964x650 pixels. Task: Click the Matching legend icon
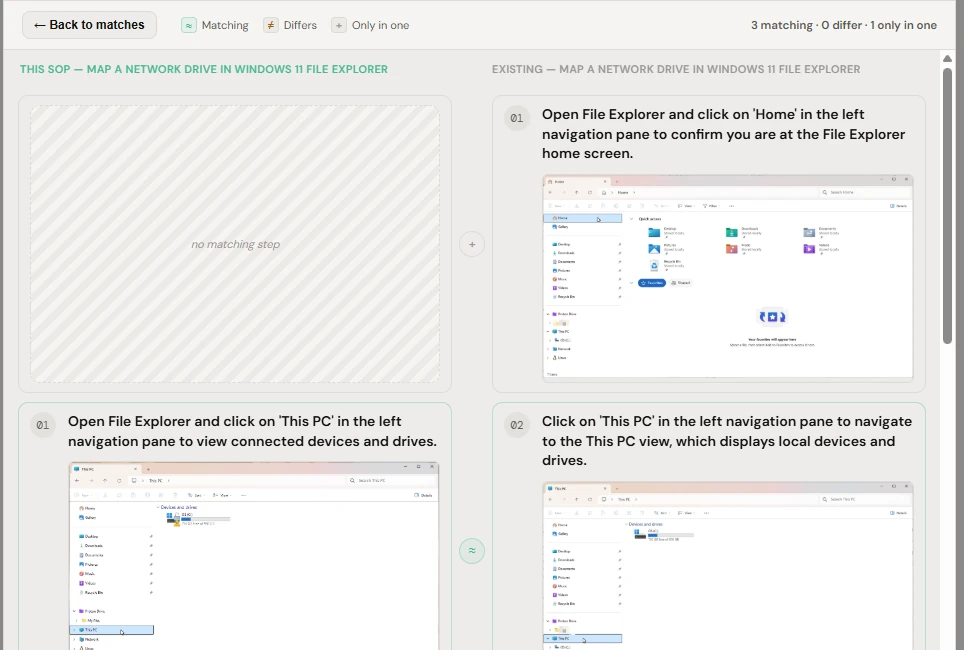point(189,25)
